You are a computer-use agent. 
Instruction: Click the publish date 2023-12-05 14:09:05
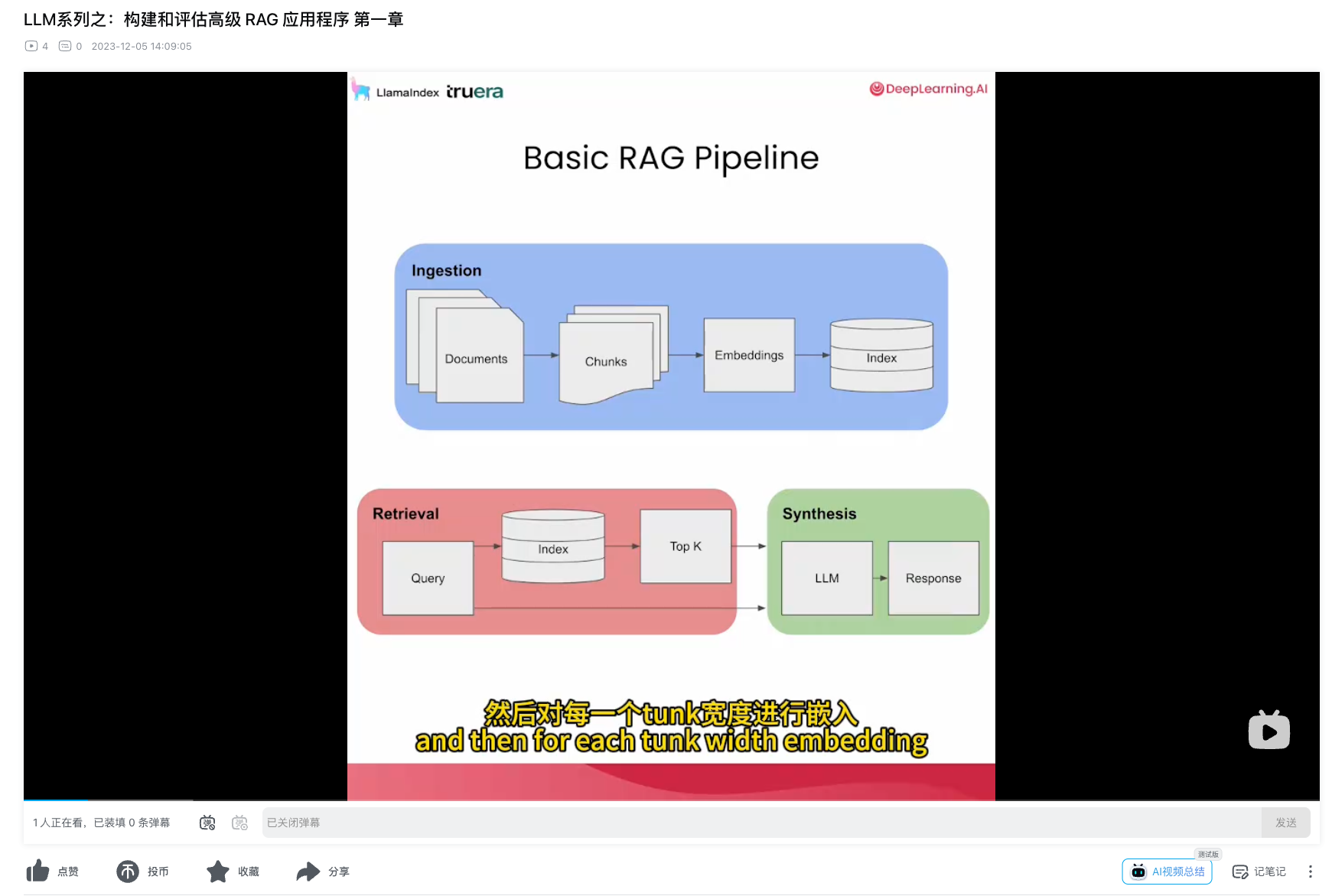click(142, 46)
